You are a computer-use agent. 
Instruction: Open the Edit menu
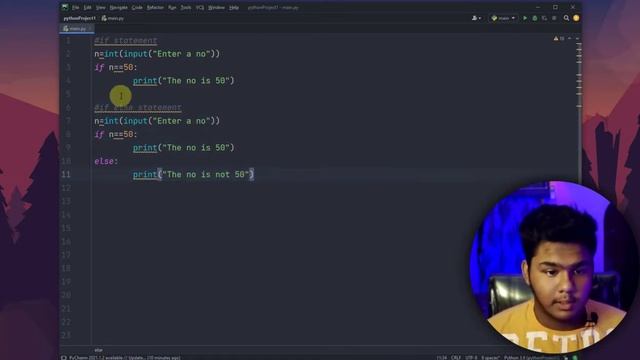point(87,7)
